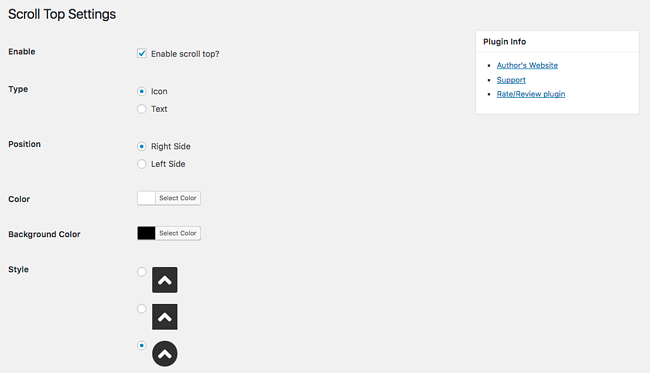Click the 'Plugin Info' panel heading
This screenshot has height=373, width=650.
pyautogui.click(x=504, y=41)
